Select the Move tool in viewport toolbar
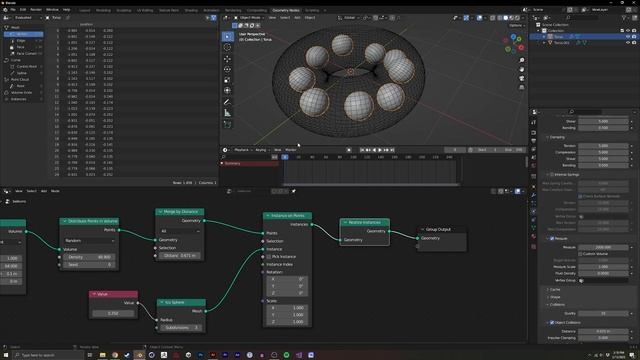 227,59
